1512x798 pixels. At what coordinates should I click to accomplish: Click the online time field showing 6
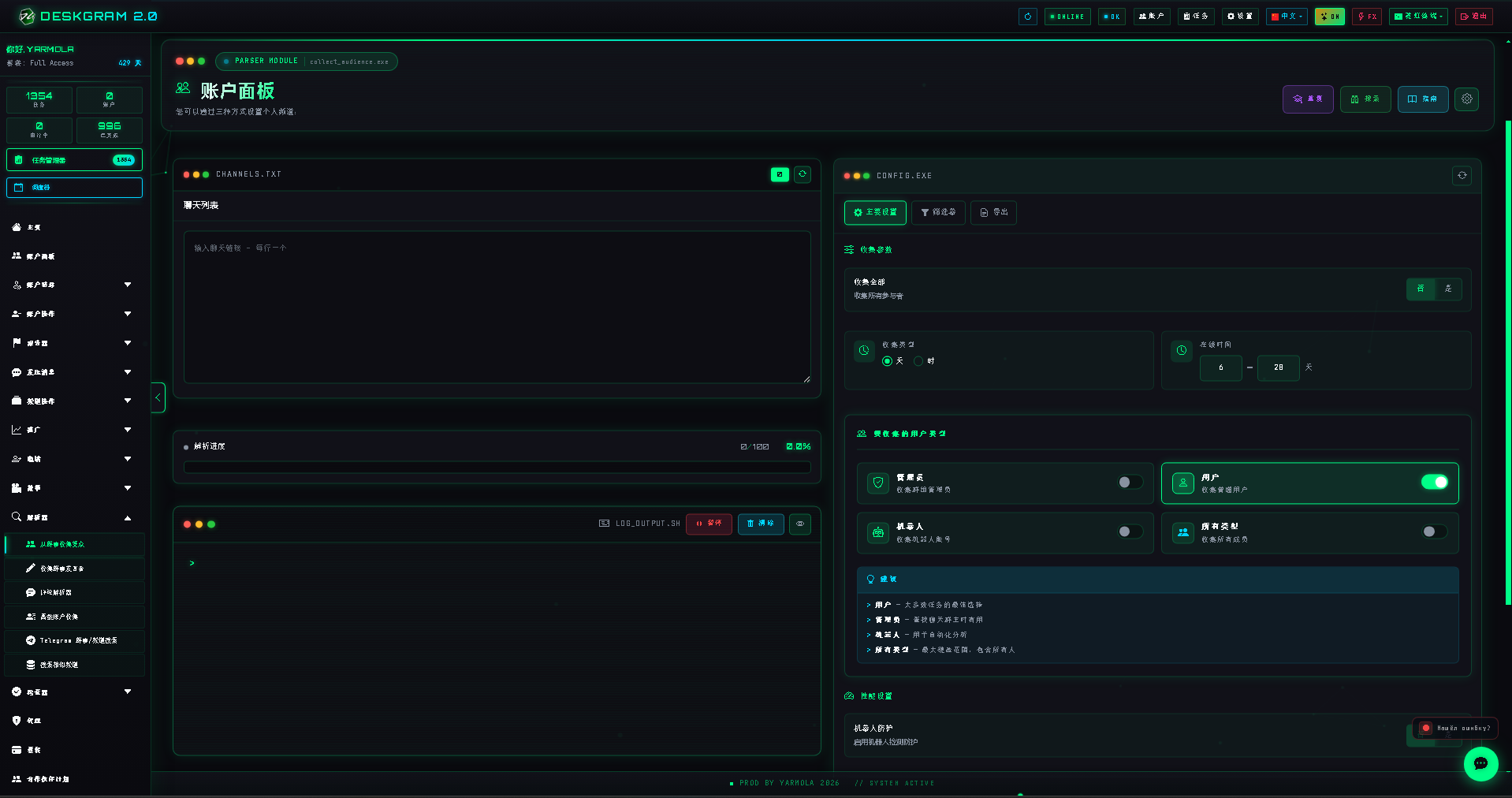click(1221, 368)
